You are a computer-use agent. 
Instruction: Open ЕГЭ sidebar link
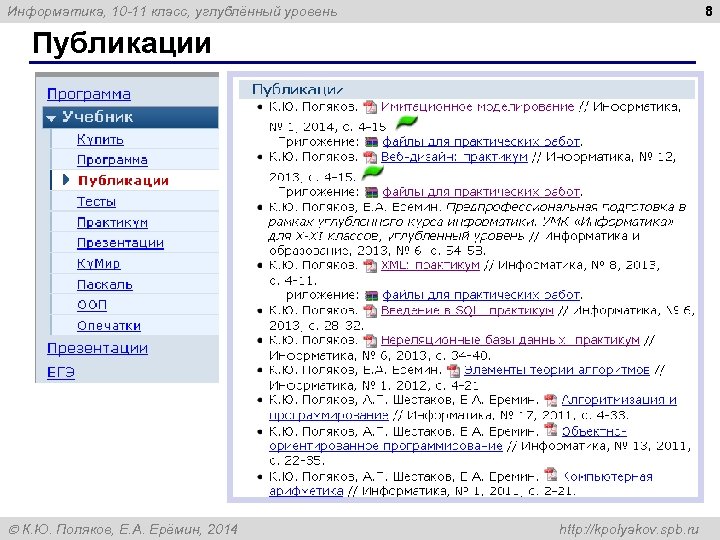click(61, 372)
